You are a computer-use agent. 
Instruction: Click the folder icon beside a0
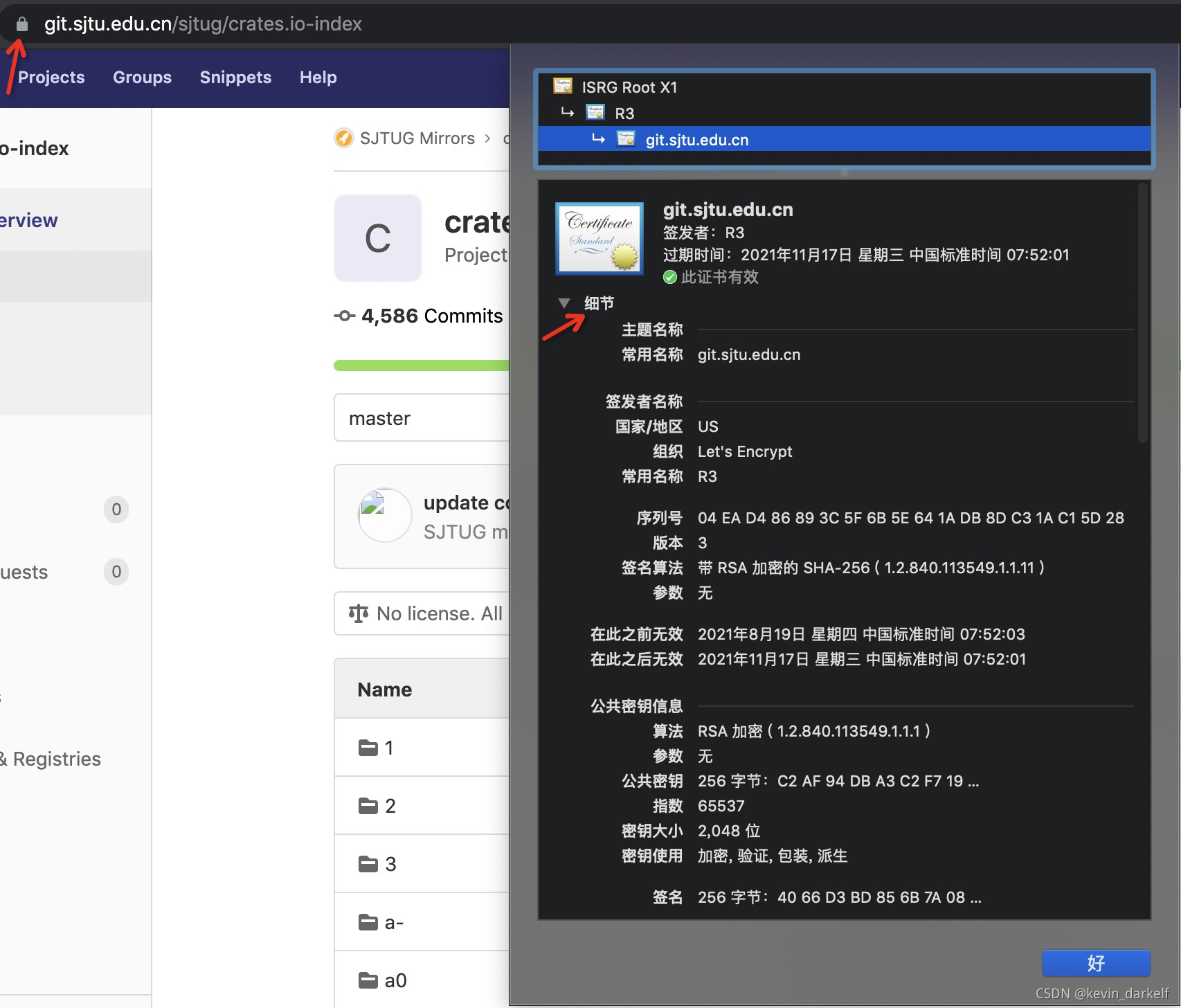tap(368, 980)
